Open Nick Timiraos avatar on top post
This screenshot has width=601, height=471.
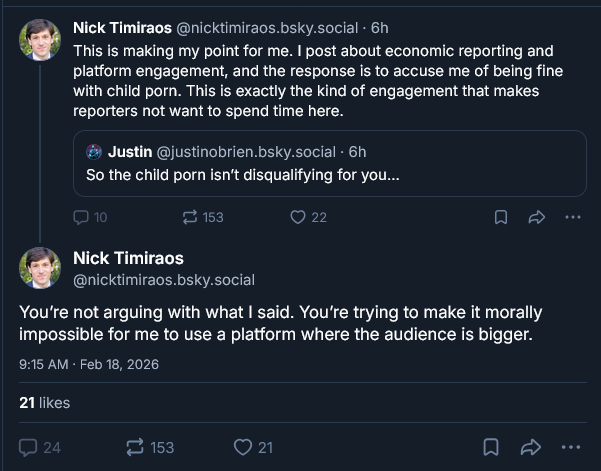(x=40, y=38)
